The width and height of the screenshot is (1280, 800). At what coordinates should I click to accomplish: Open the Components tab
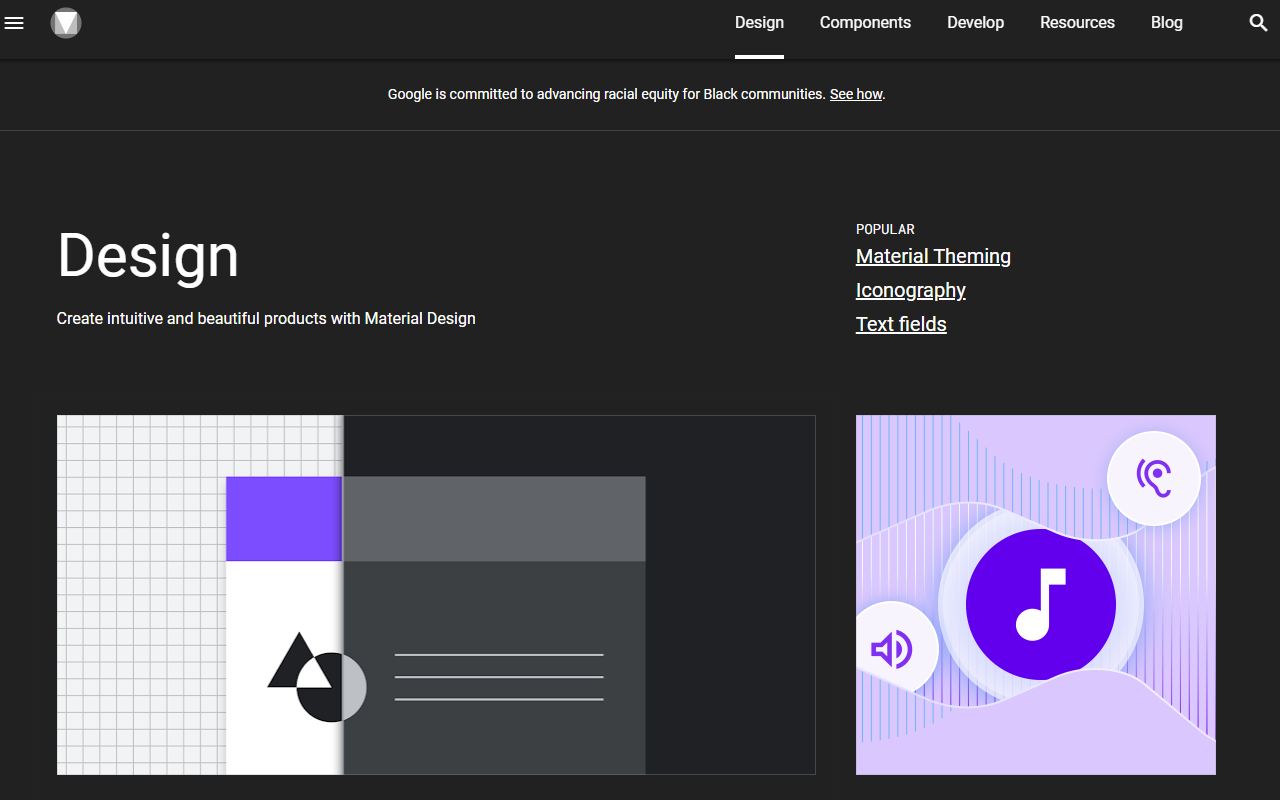[865, 22]
